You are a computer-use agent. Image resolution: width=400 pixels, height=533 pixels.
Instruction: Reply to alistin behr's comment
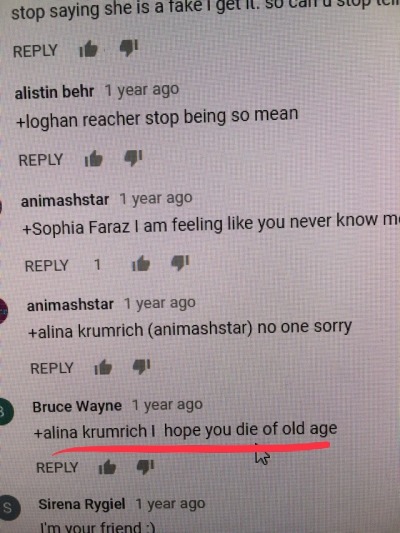tap(41, 160)
